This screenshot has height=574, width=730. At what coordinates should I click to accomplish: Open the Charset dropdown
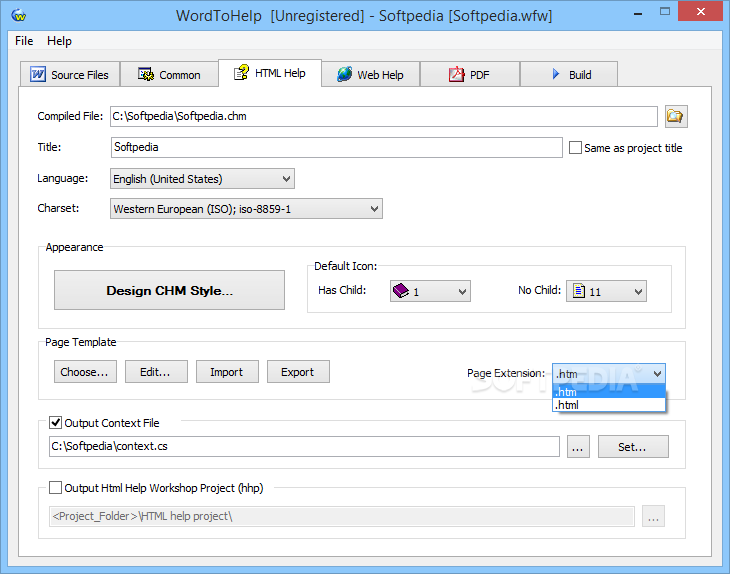(x=246, y=209)
